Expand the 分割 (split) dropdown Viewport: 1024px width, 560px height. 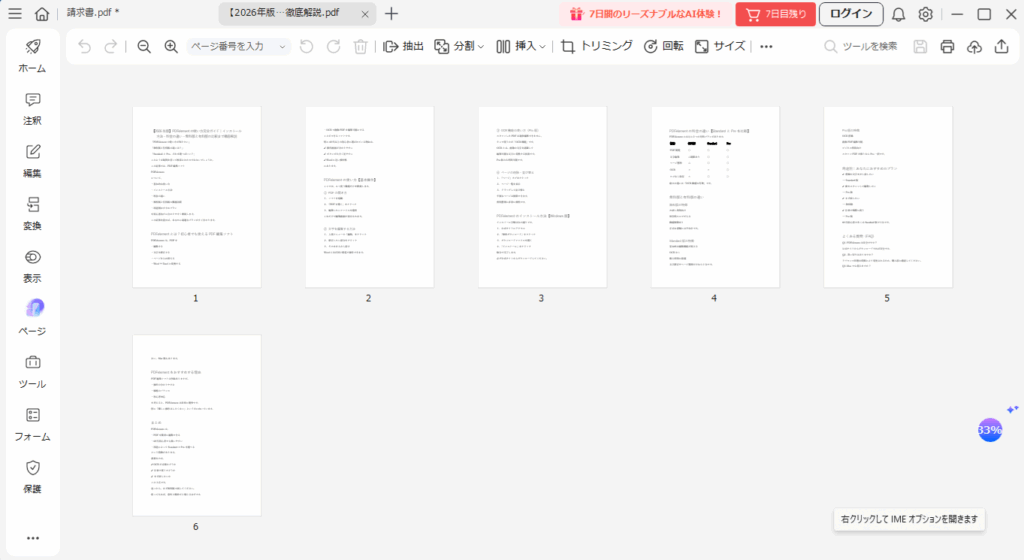point(459,47)
